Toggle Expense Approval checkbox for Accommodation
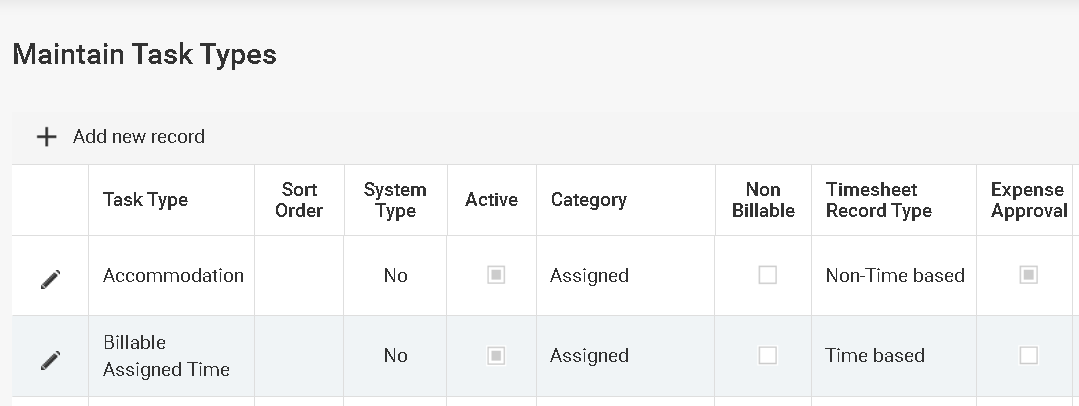The width and height of the screenshot is (1079, 406). [x=1028, y=275]
